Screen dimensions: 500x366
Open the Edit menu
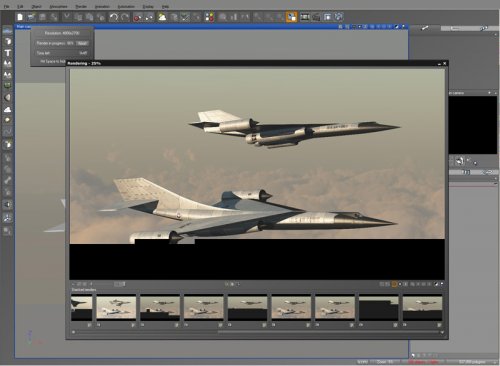click(x=20, y=6)
